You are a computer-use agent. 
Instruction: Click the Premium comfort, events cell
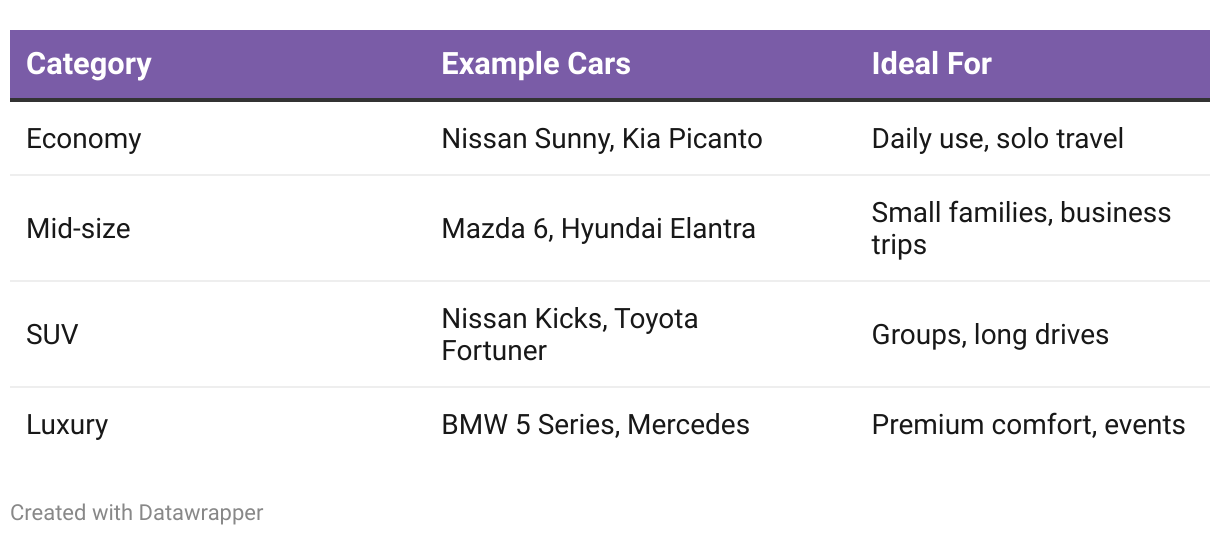point(1028,424)
